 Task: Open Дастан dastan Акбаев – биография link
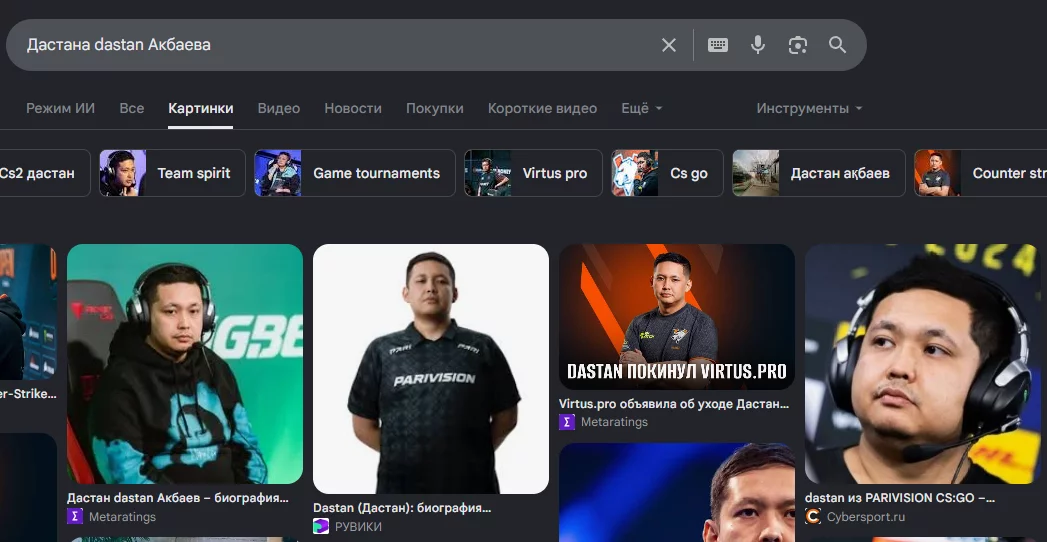pyautogui.click(x=178, y=498)
